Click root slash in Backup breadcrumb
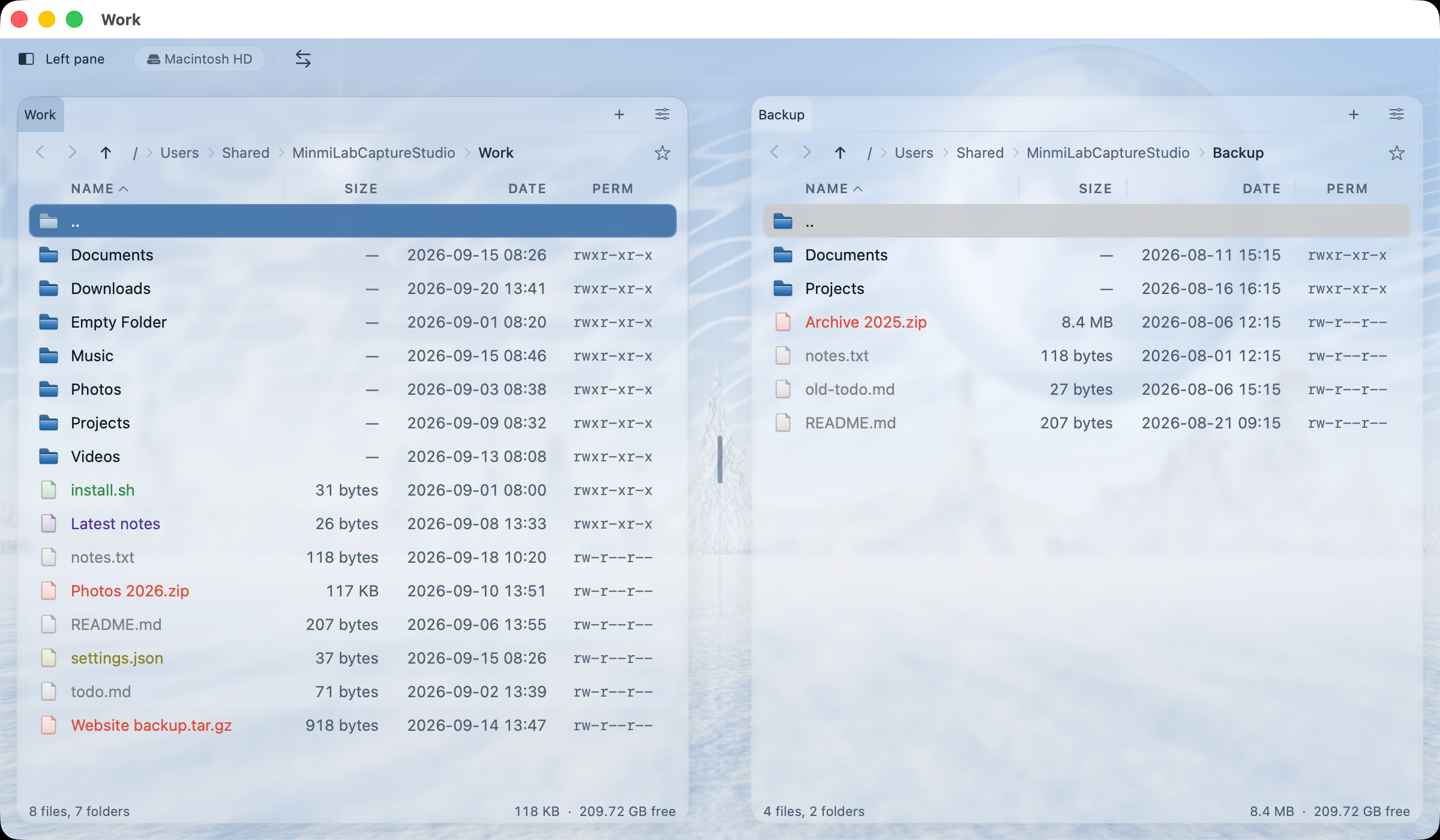This screenshot has width=1440, height=840. [869, 154]
